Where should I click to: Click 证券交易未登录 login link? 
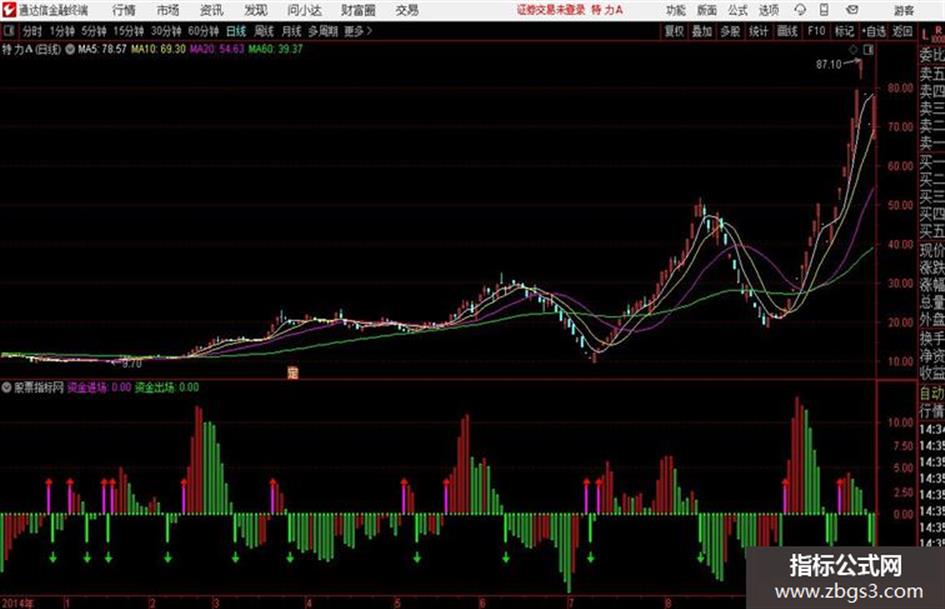[x=551, y=10]
